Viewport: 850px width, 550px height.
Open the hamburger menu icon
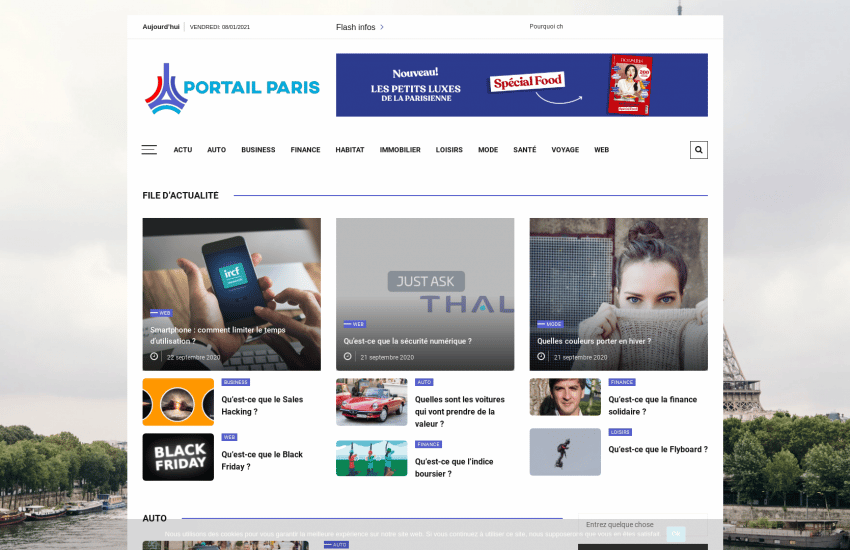tap(149, 150)
